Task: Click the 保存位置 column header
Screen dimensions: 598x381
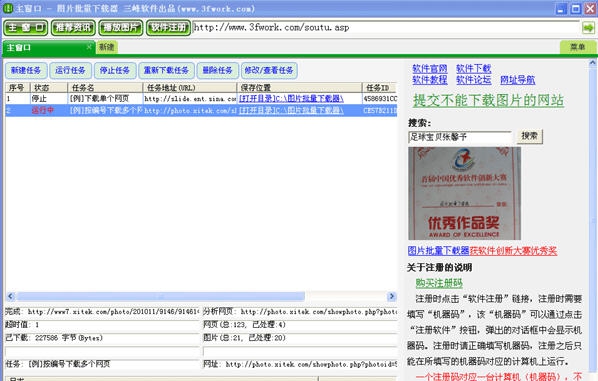Action: pyautogui.click(x=299, y=88)
